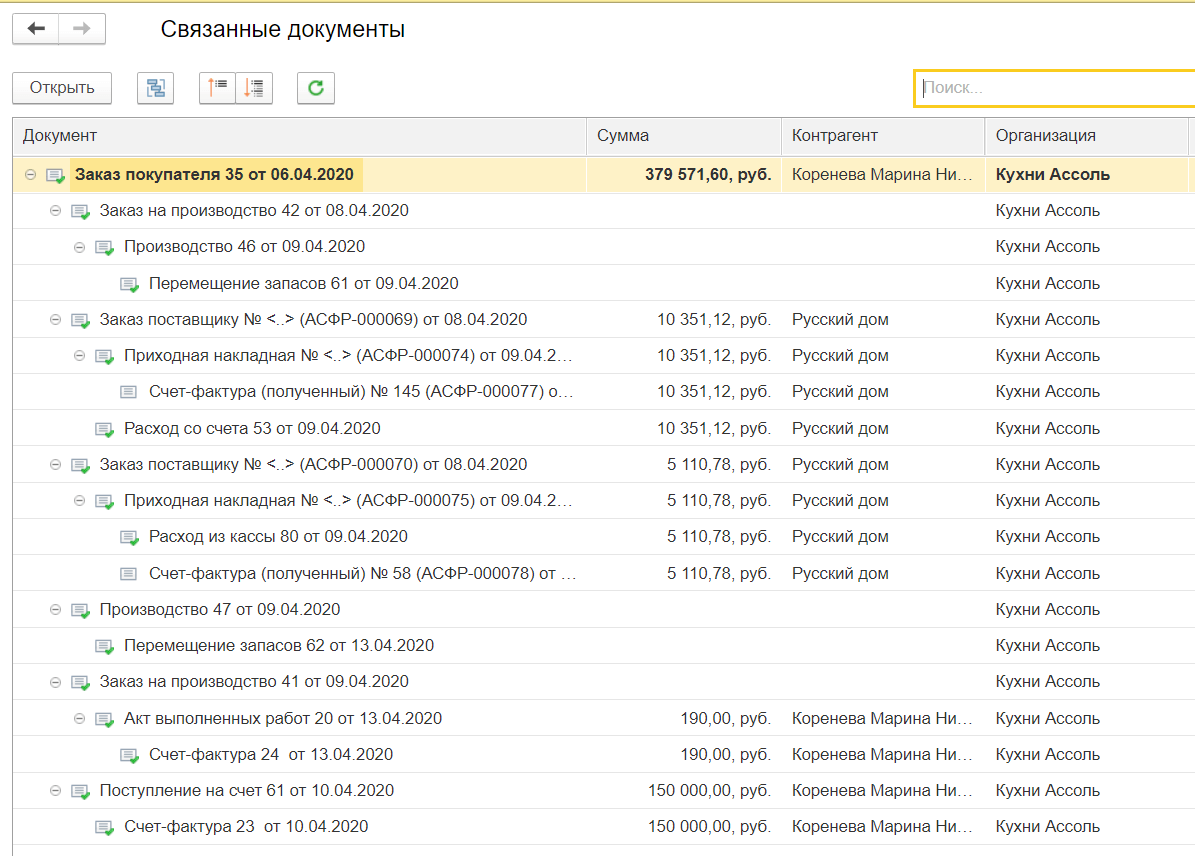Refresh the list with green arrow icon
Image resolution: width=1195 pixels, height=856 pixels.
tap(316, 88)
